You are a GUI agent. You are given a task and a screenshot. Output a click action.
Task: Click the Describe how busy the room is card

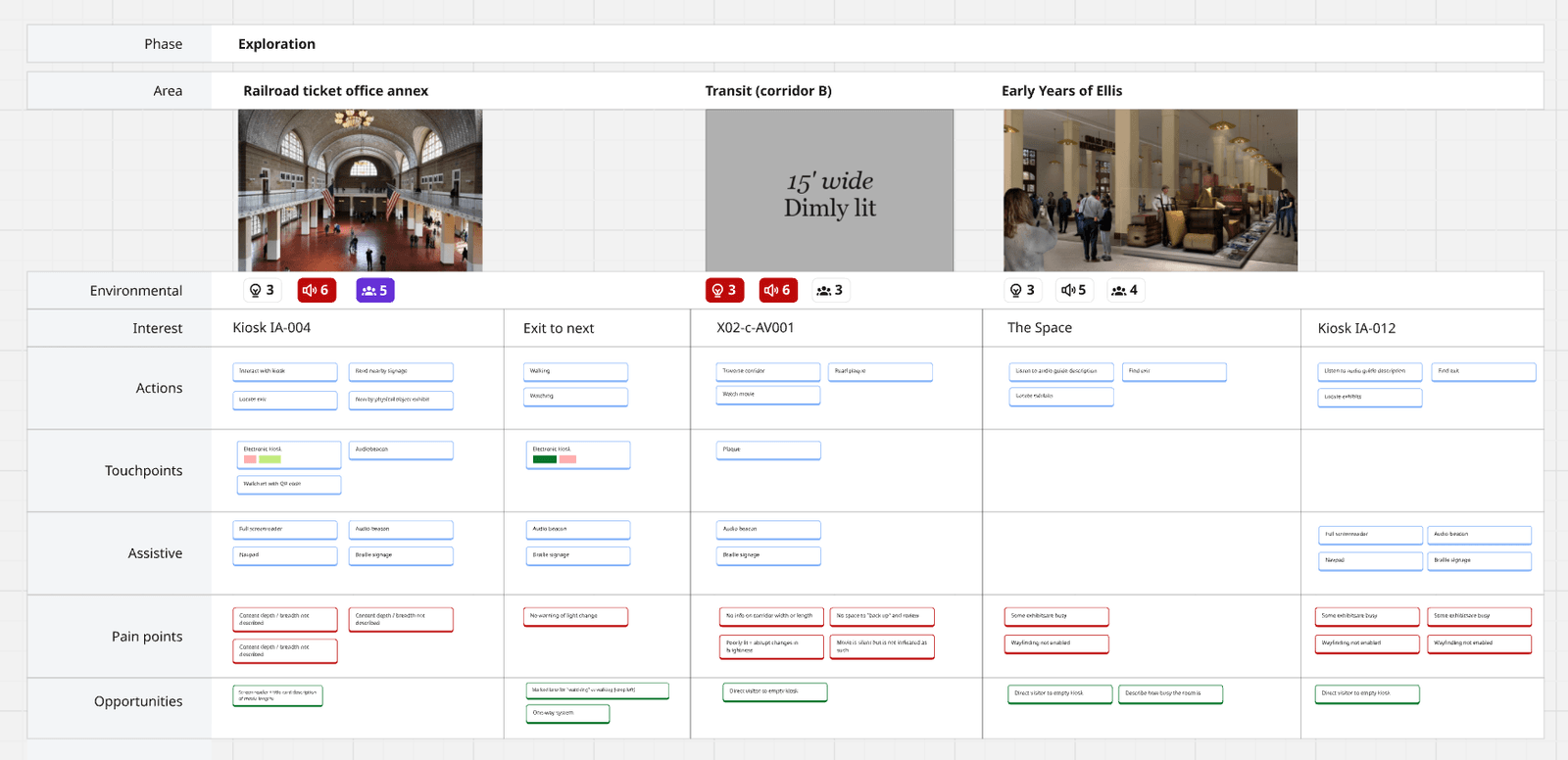(1171, 694)
